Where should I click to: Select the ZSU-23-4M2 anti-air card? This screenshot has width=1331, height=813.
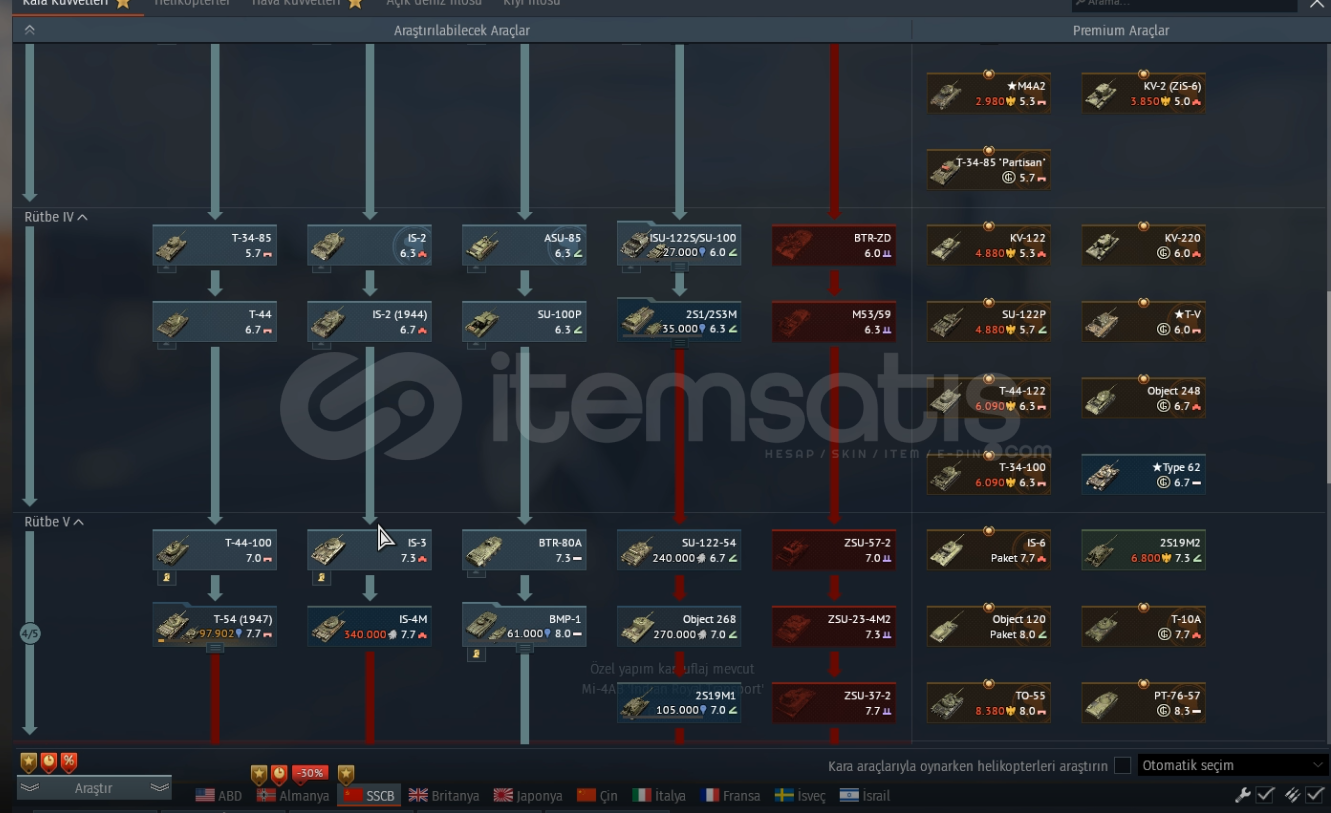tap(834, 626)
